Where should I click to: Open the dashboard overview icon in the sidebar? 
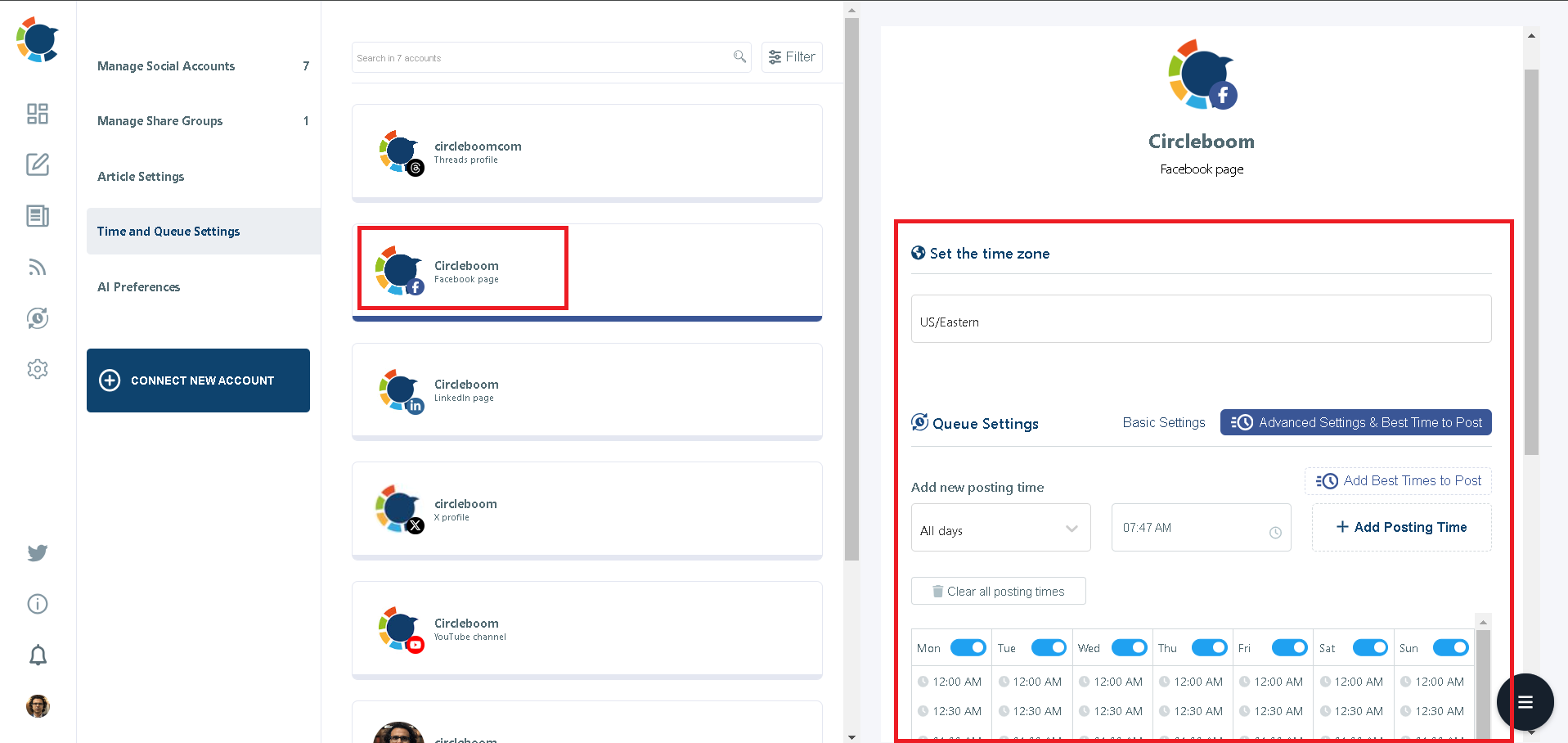pyautogui.click(x=37, y=115)
